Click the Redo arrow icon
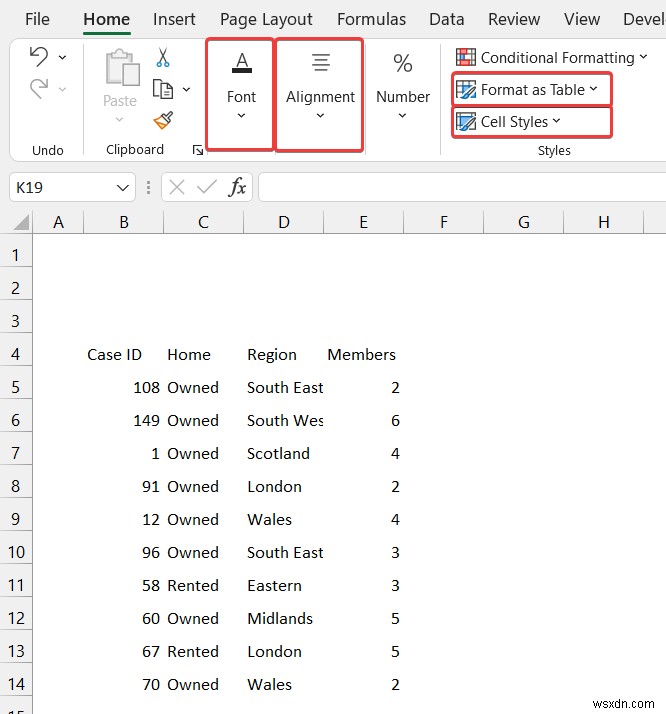The height and width of the screenshot is (714, 666). coord(38,90)
